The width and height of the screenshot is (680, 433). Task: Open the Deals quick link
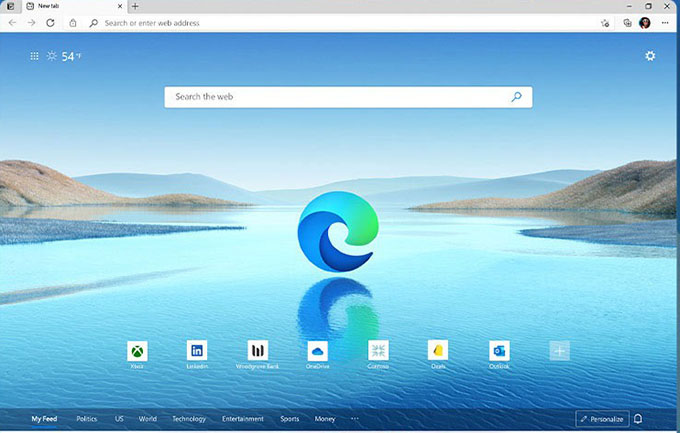pos(438,355)
